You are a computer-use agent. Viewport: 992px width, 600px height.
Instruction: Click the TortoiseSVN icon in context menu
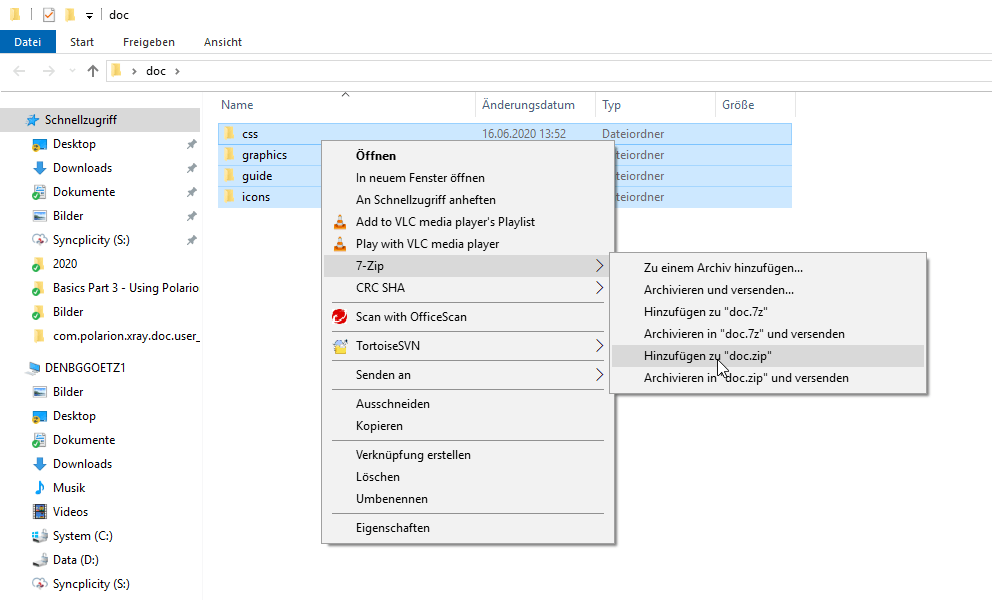(340, 346)
